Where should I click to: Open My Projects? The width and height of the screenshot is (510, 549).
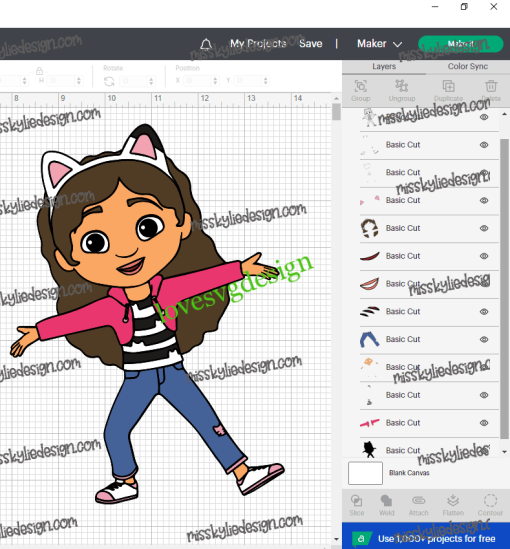pyautogui.click(x=258, y=43)
